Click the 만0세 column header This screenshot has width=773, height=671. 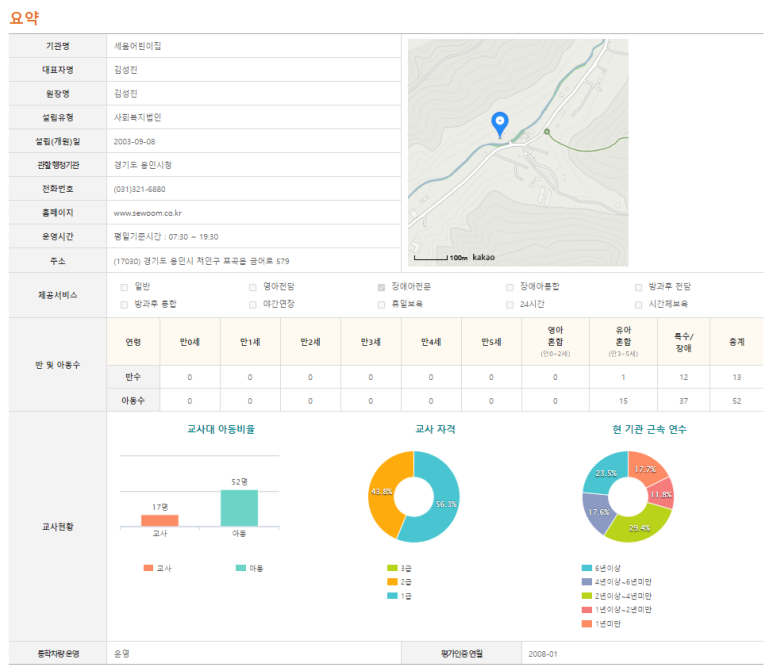[189, 341]
